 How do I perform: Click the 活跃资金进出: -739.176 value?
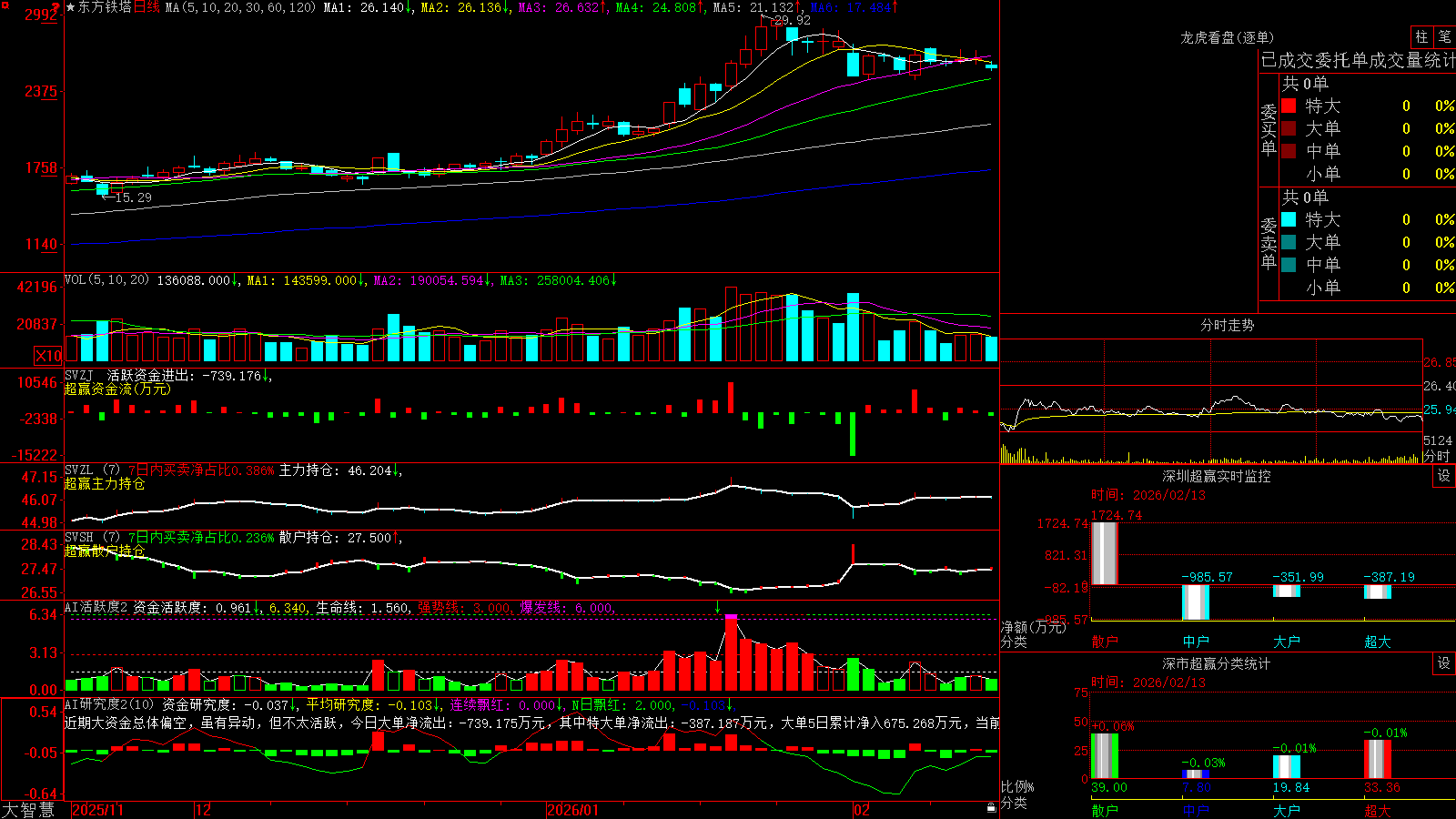185,375
